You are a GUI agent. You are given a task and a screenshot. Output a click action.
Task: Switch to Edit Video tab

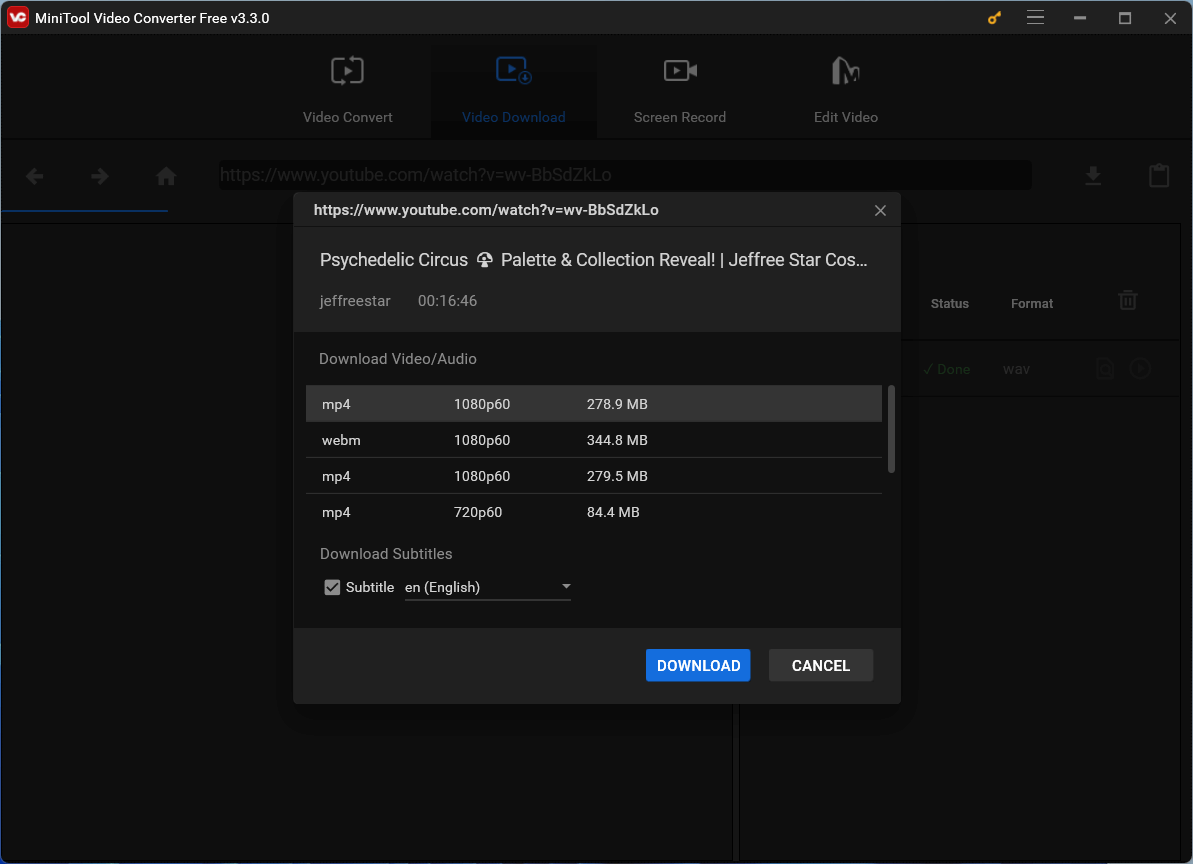[845, 91]
